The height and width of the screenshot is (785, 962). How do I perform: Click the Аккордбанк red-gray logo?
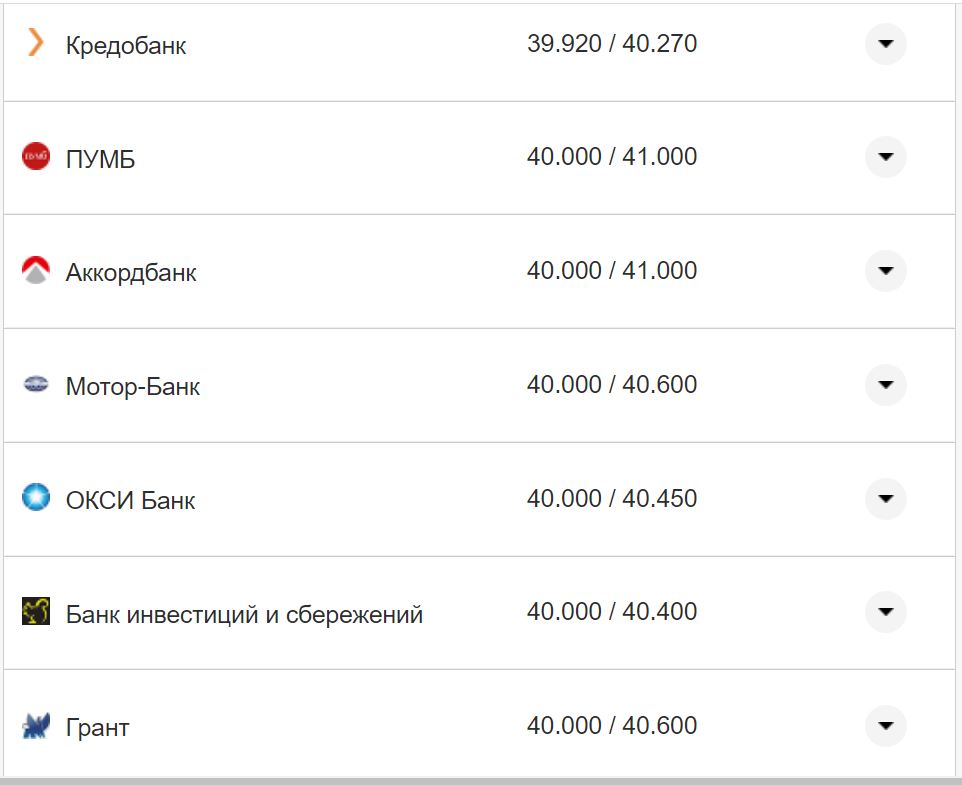coord(36,270)
